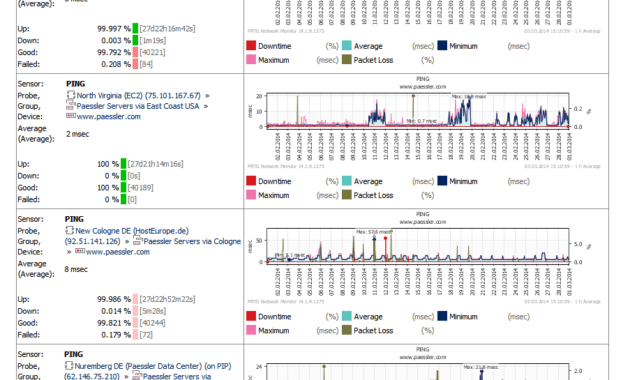Click the probe icon beside New Cologne DE
This screenshot has height=380, width=630.
[70, 231]
